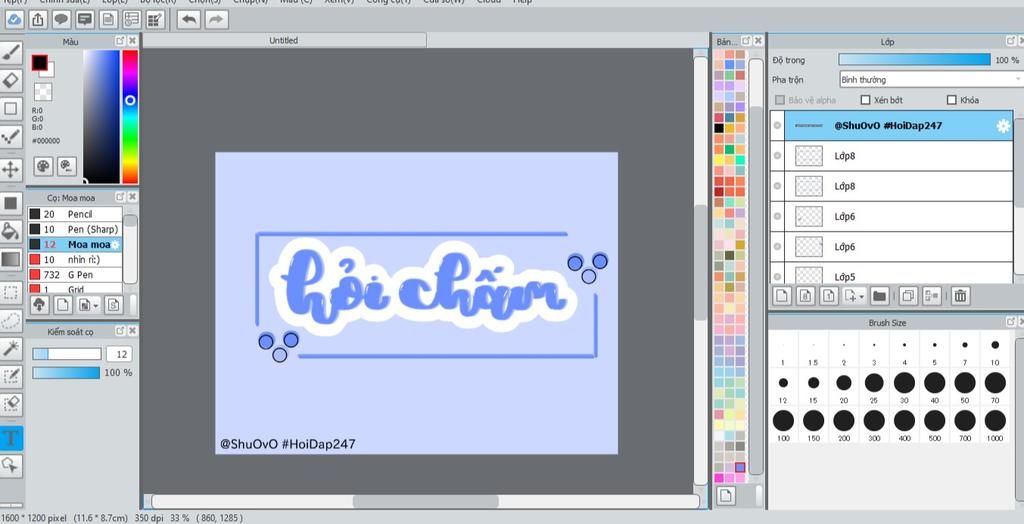Click the duplicate layer icon
The height and width of the screenshot is (524, 1024).
coord(908,295)
